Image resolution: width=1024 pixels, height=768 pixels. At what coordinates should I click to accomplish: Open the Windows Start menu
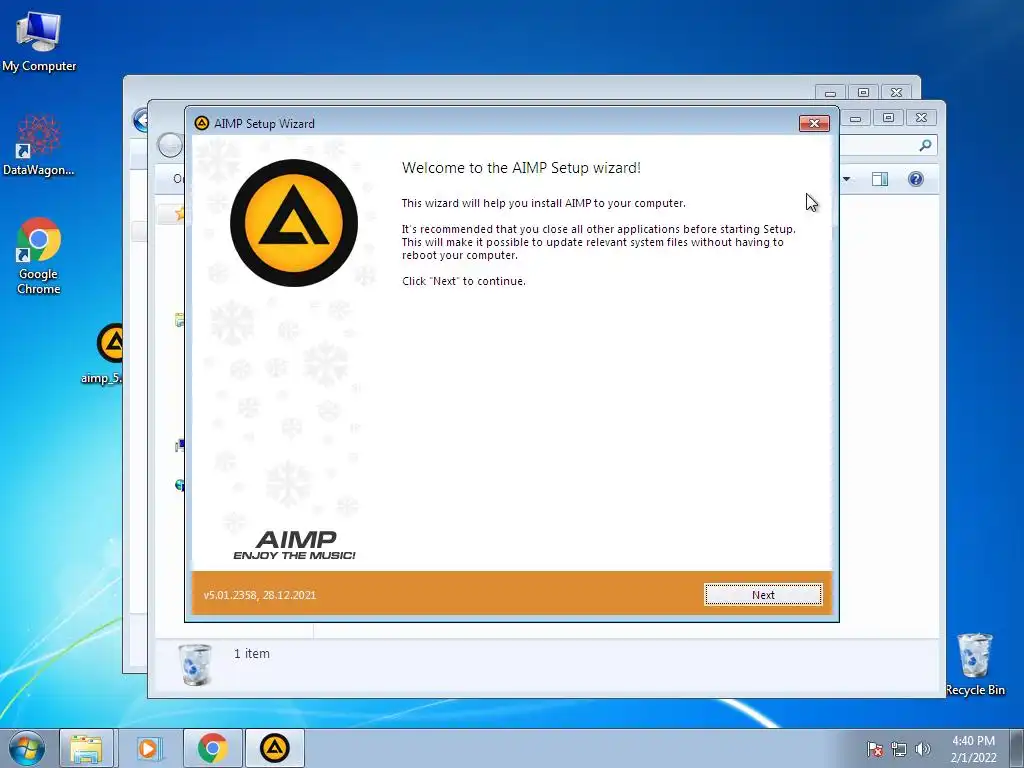(x=26, y=748)
